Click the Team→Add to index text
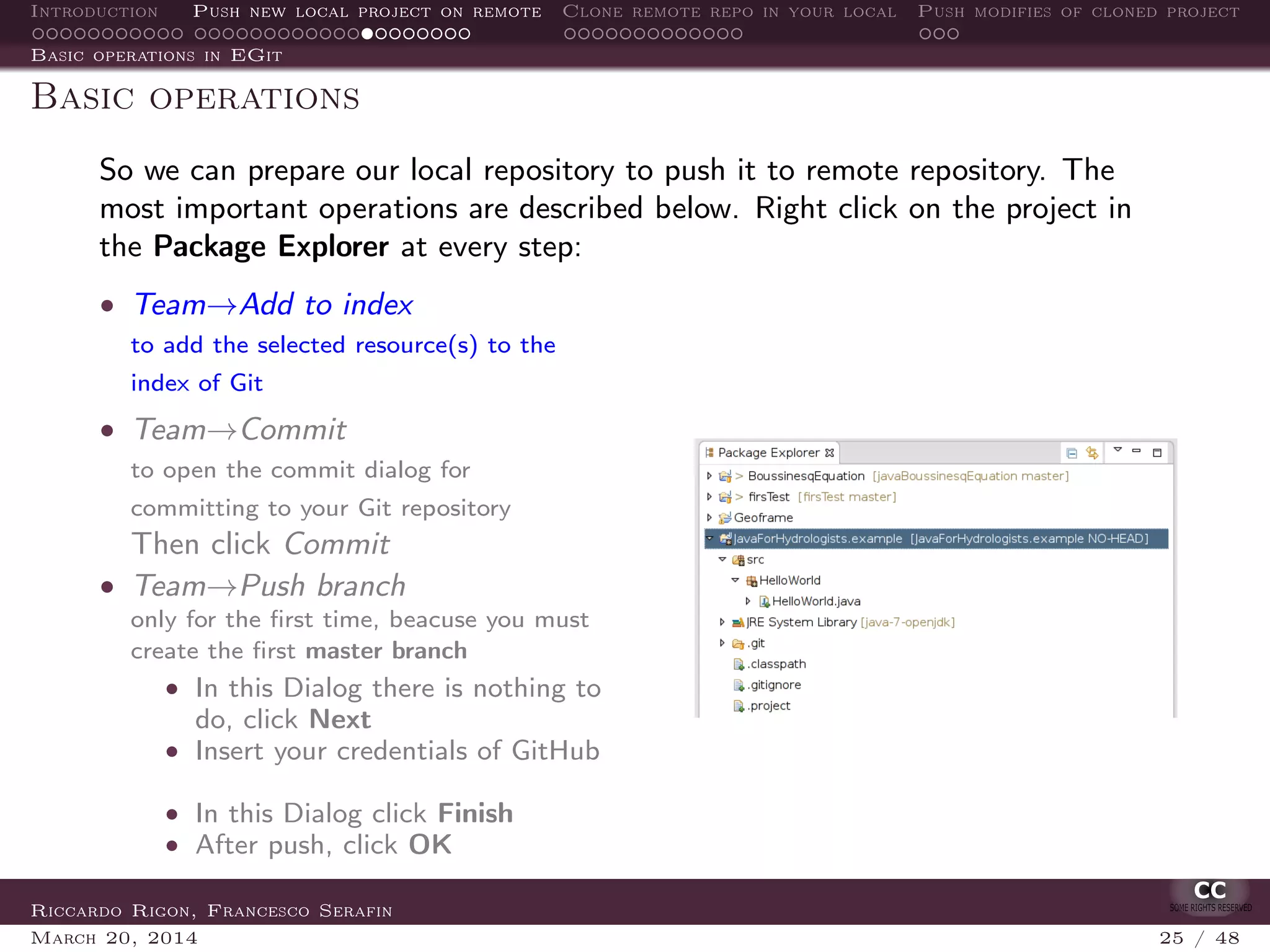Image resolution: width=1270 pixels, height=952 pixels. click(273, 304)
